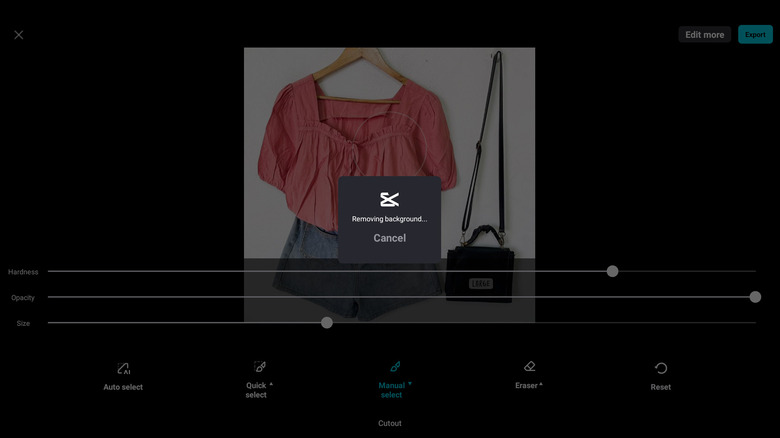
Task: Cancel the background removal
Action: 390,238
